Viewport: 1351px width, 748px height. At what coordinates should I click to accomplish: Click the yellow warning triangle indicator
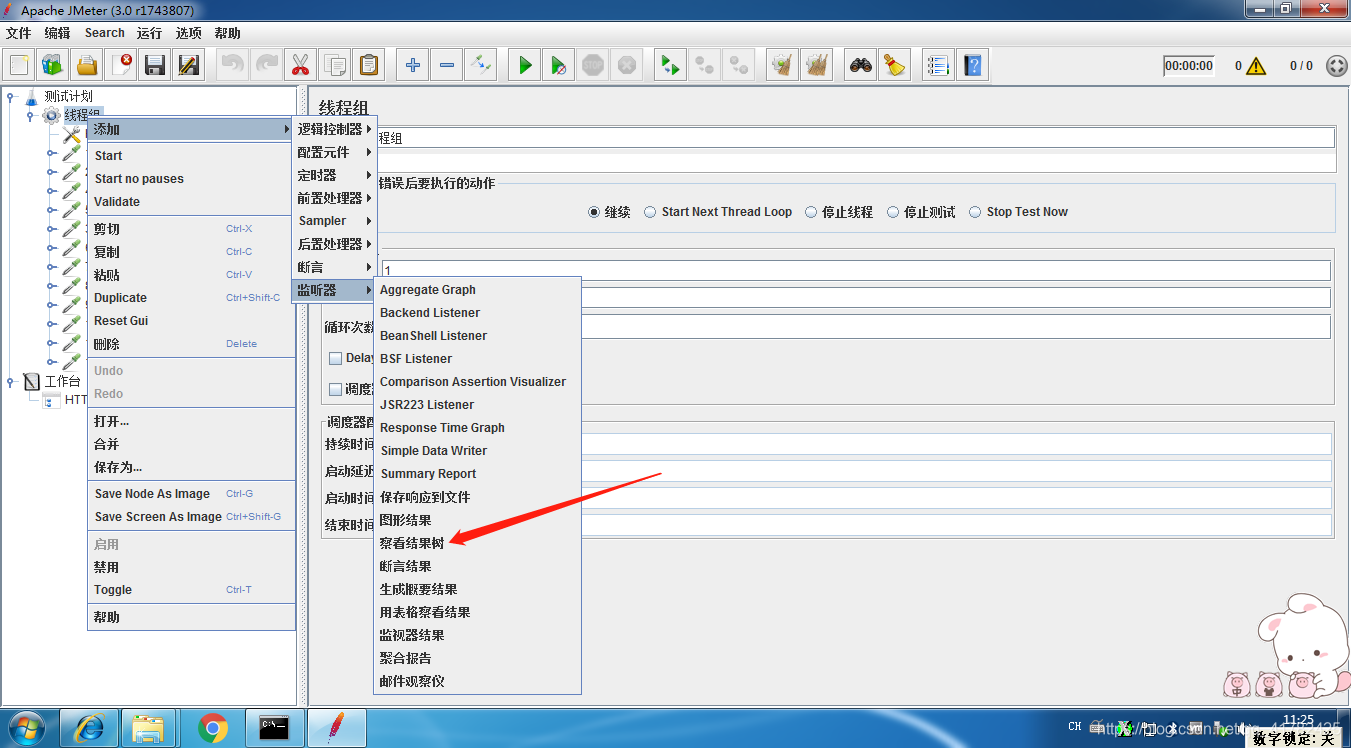click(1256, 66)
